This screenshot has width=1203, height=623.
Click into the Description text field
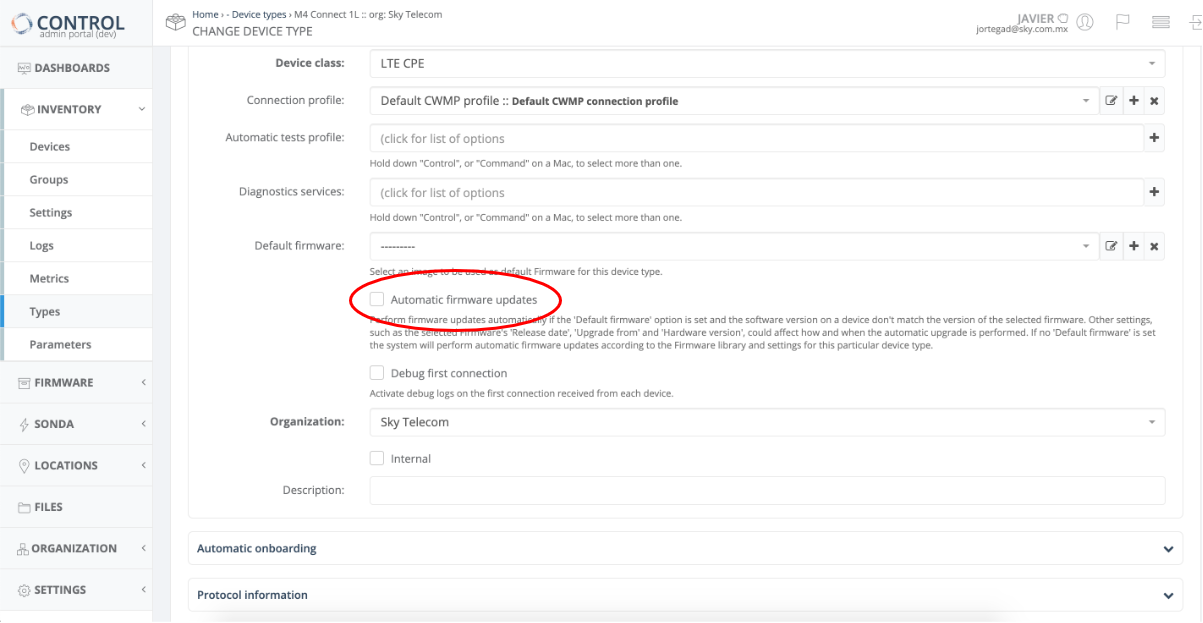coord(766,490)
